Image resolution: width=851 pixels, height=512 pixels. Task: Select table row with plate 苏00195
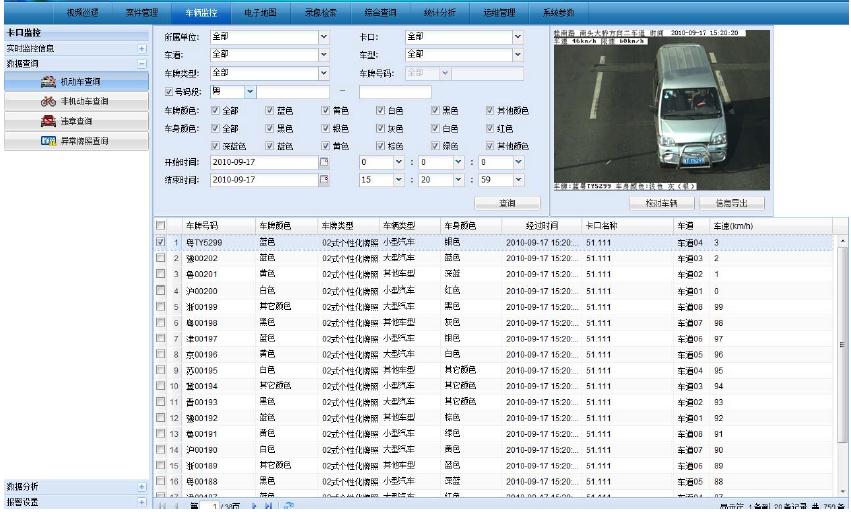coord(493,370)
